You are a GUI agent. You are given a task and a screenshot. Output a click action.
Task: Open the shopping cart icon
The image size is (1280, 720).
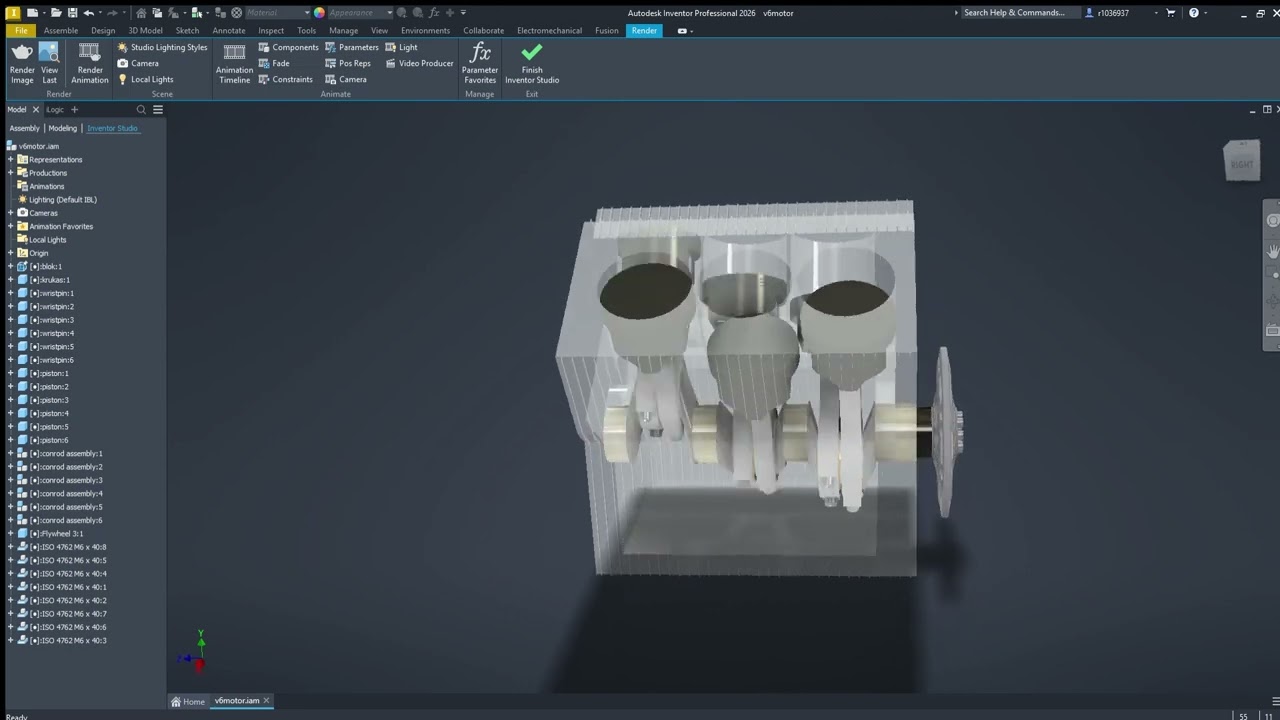pyautogui.click(x=1171, y=13)
